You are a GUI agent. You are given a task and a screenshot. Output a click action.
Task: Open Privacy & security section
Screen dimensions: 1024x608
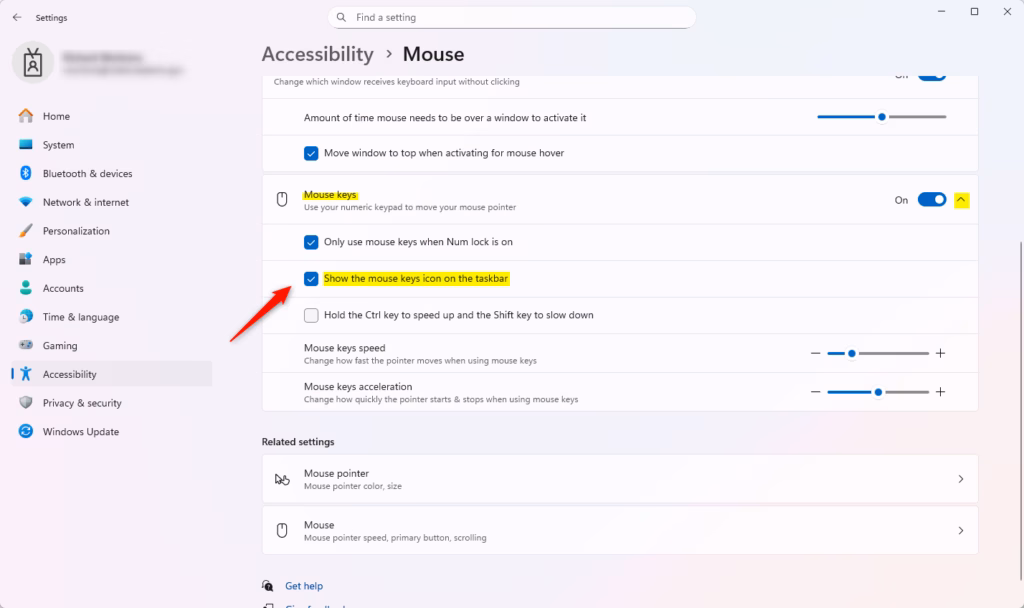tap(81, 403)
